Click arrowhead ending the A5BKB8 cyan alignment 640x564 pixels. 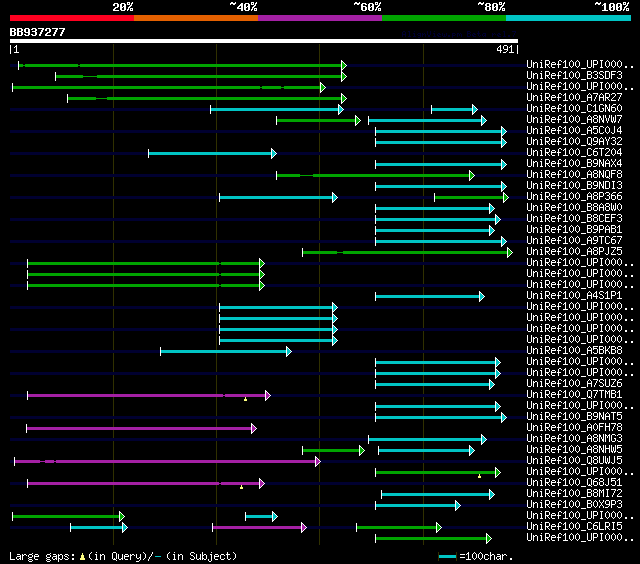pyautogui.click(x=289, y=351)
